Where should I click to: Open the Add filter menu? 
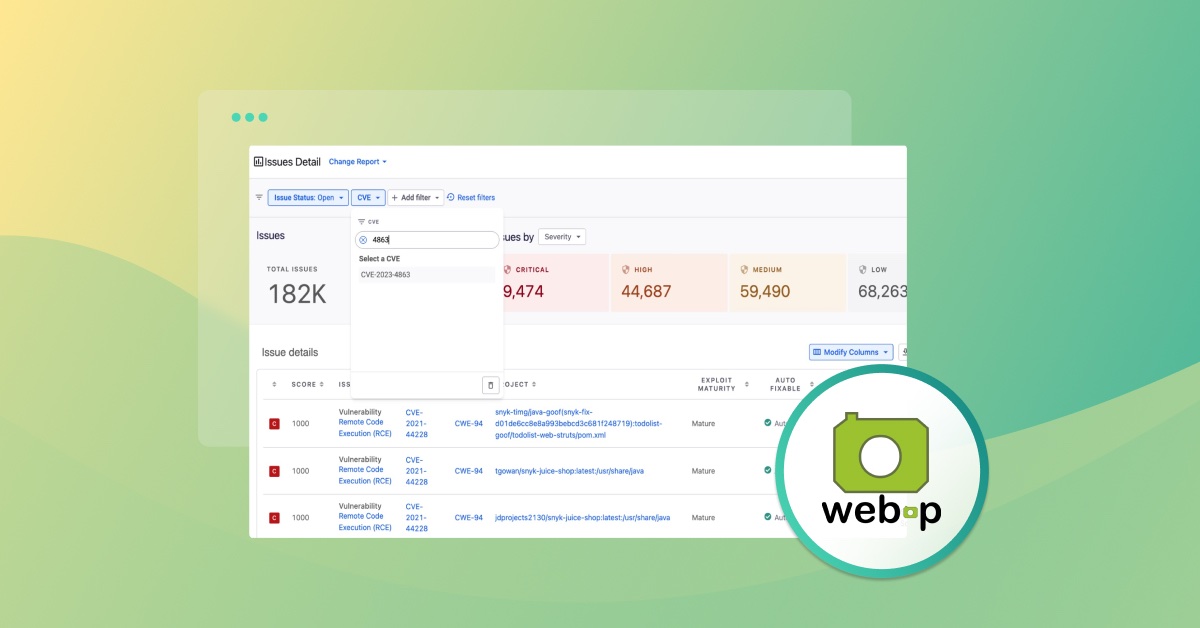[415, 198]
